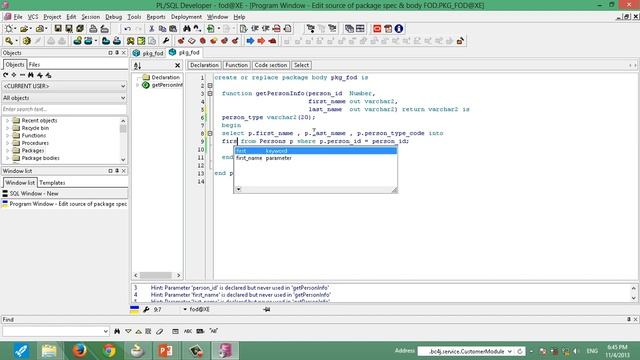Open the File menu
Screen dimensions: 640x360
[18, 17]
